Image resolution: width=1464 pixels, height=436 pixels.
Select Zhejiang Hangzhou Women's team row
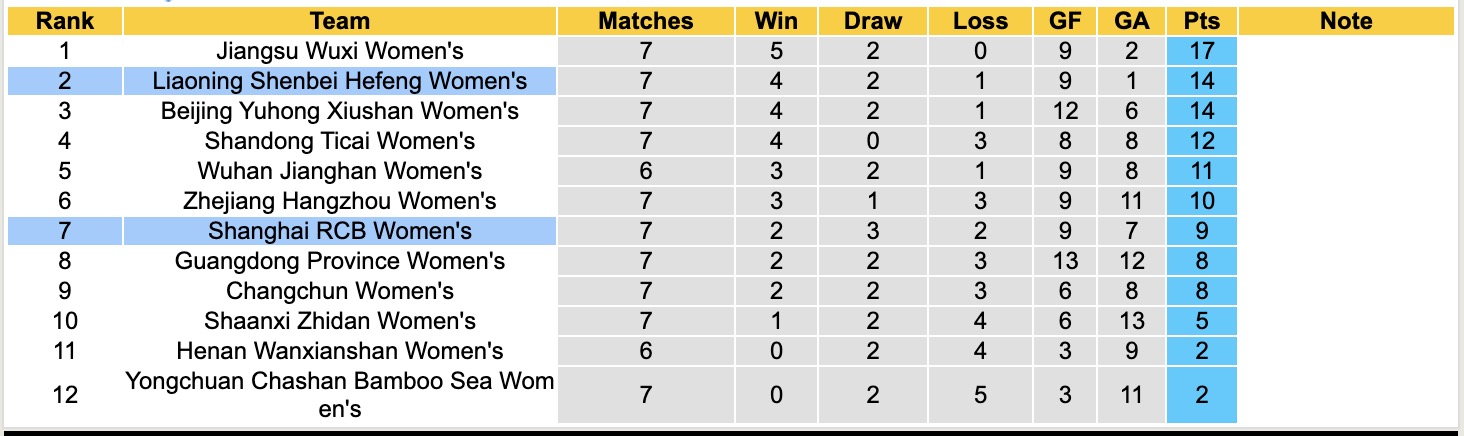(340, 201)
